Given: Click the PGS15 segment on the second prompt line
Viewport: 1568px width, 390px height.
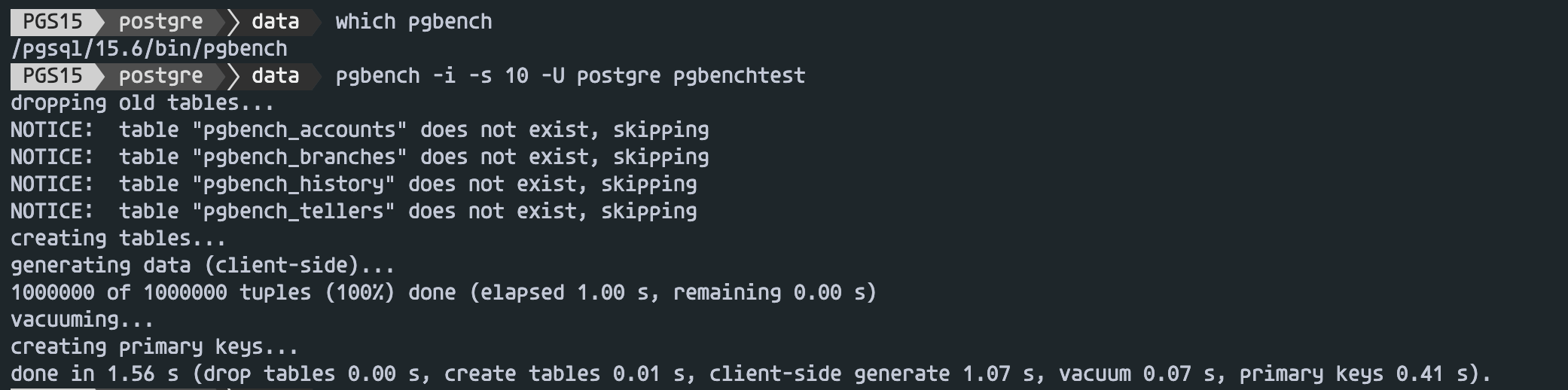Looking at the screenshot, I should (x=51, y=76).
